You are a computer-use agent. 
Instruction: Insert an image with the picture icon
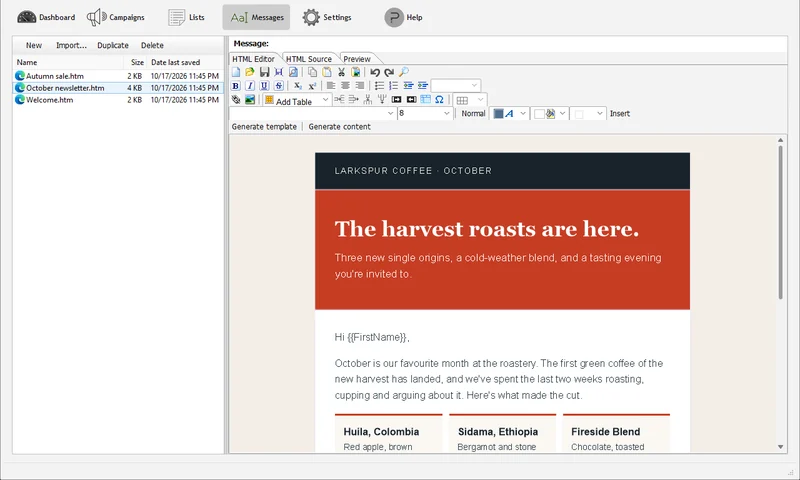250,99
